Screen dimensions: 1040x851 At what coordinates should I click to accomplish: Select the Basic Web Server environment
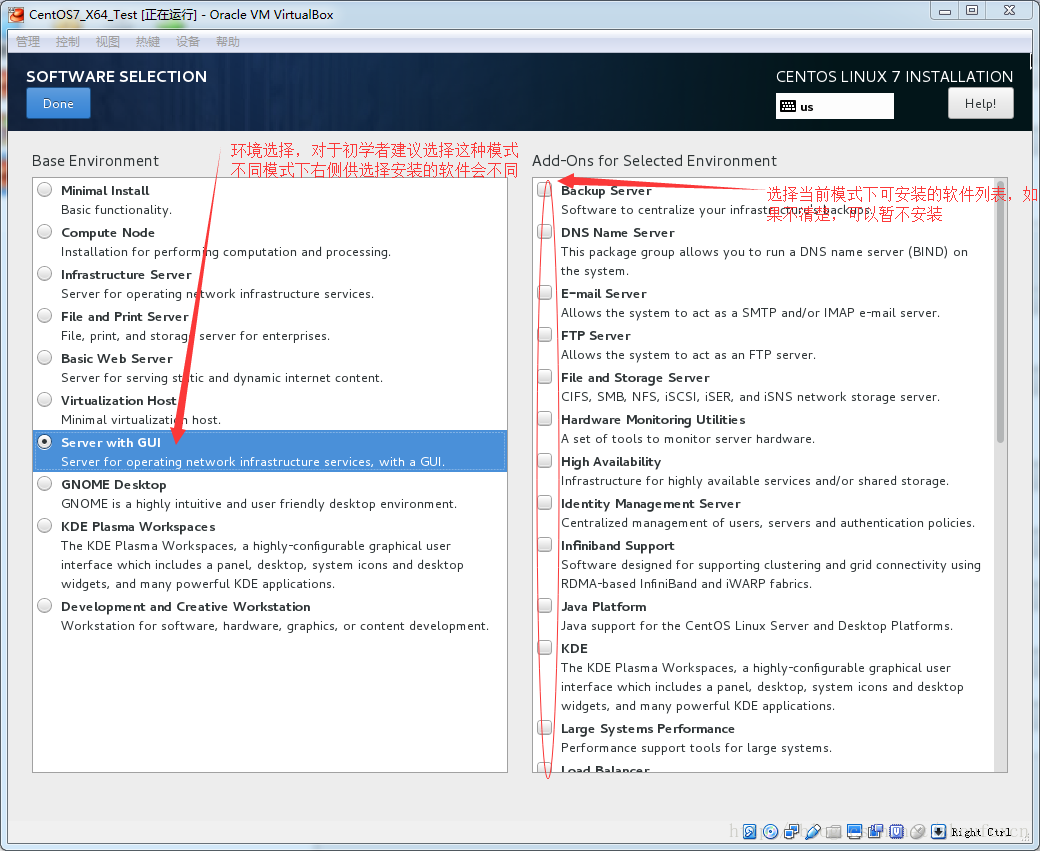point(44,358)
